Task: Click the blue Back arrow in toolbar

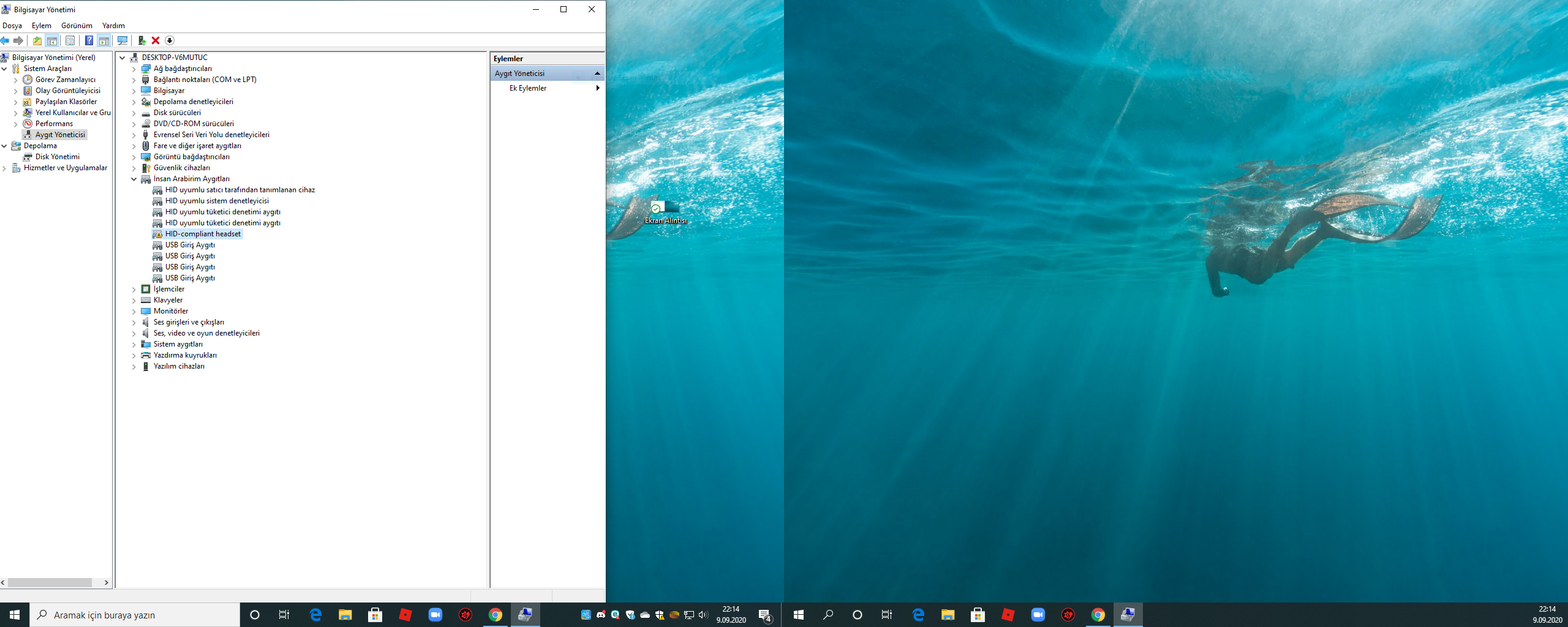Action: point(5,40)
